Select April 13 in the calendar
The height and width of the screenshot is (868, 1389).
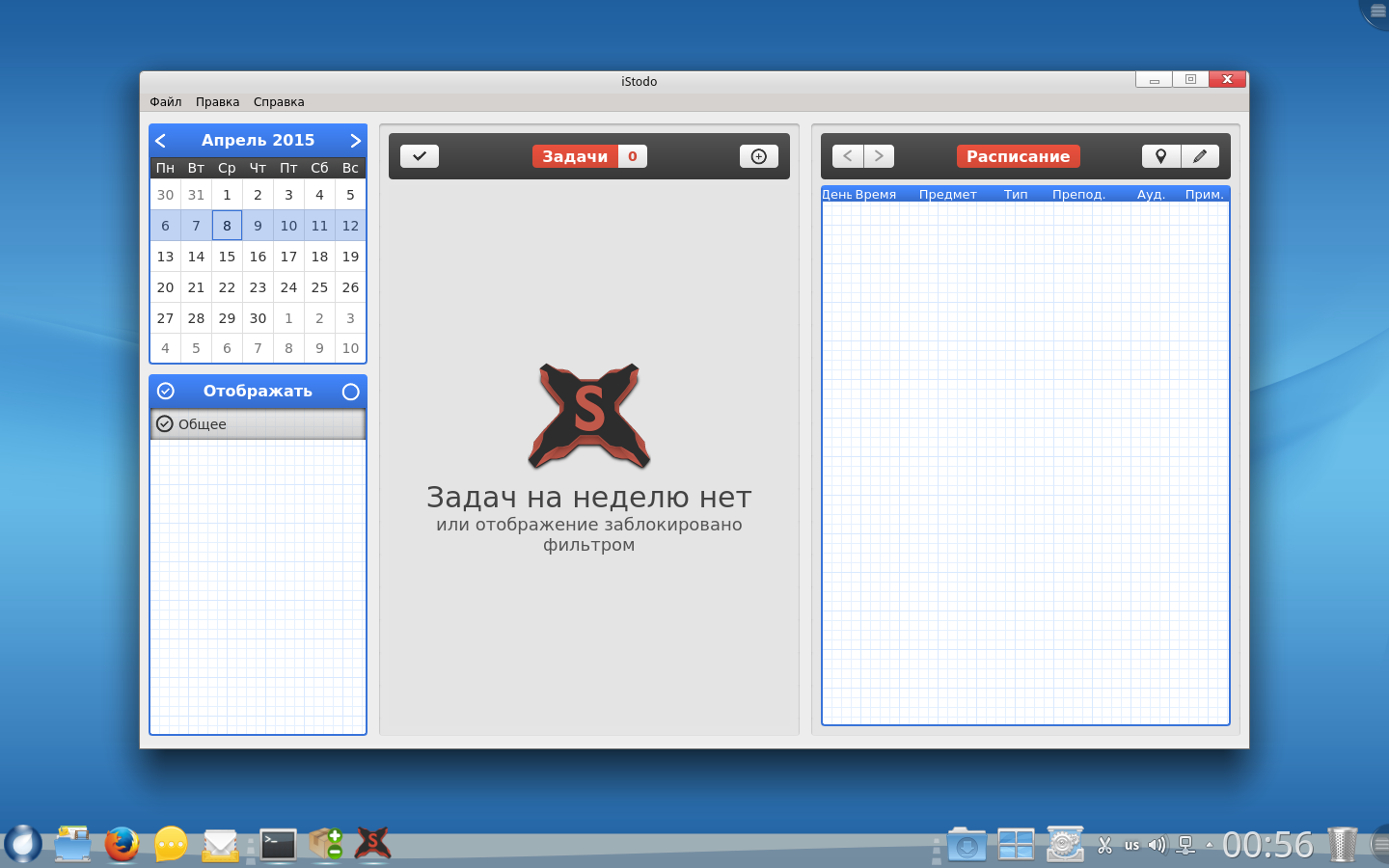165,257
